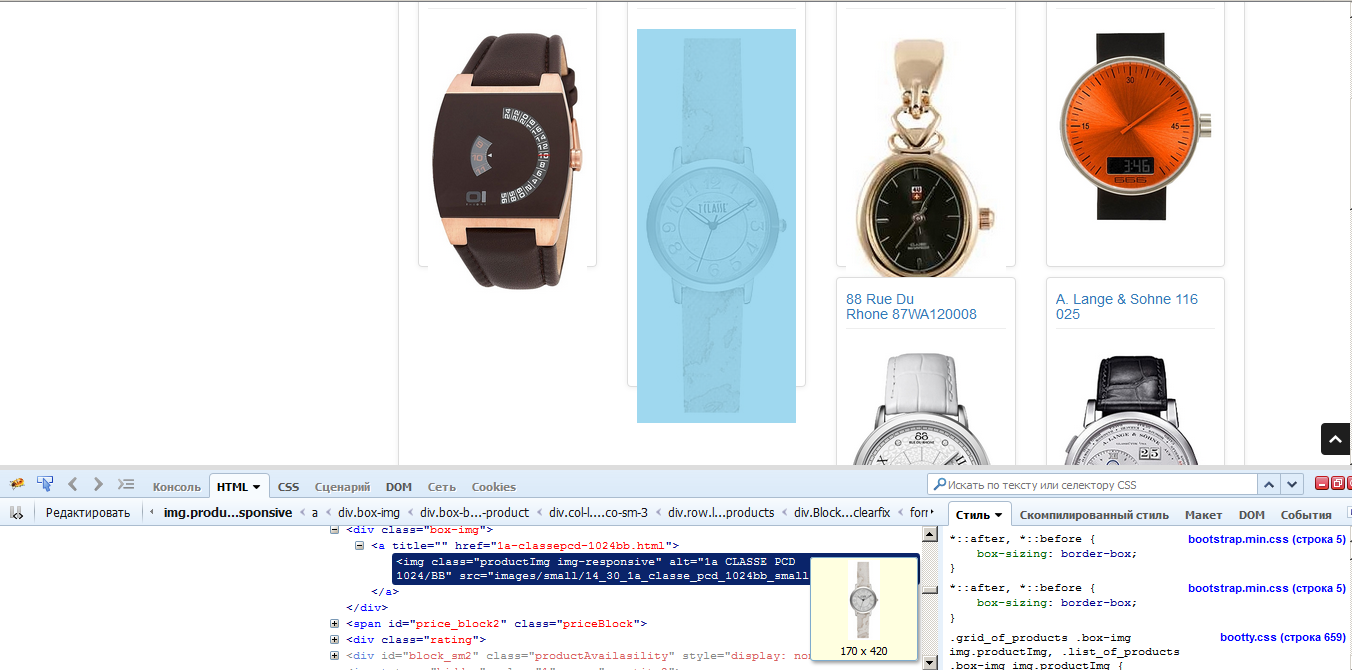1352x670 pixels.
Task: Open the main DOM panel tab
Action: click(399, 487)
